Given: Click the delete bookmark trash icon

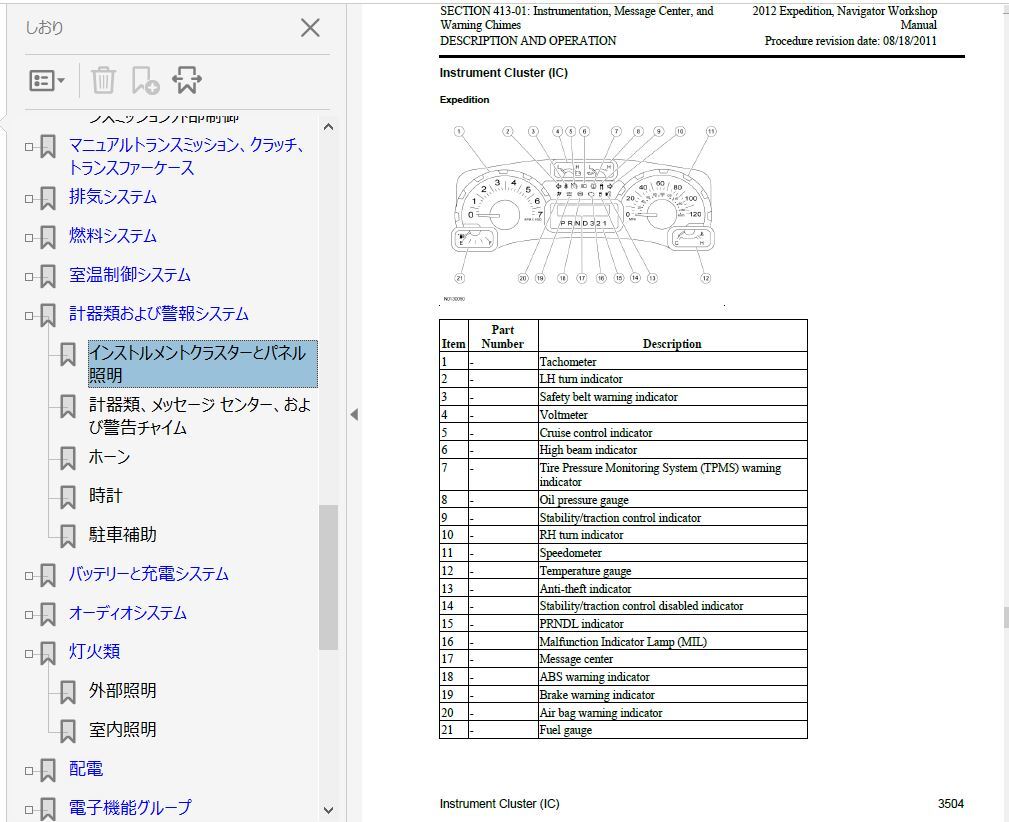Looking at the screenshot, I should (103, 80).
